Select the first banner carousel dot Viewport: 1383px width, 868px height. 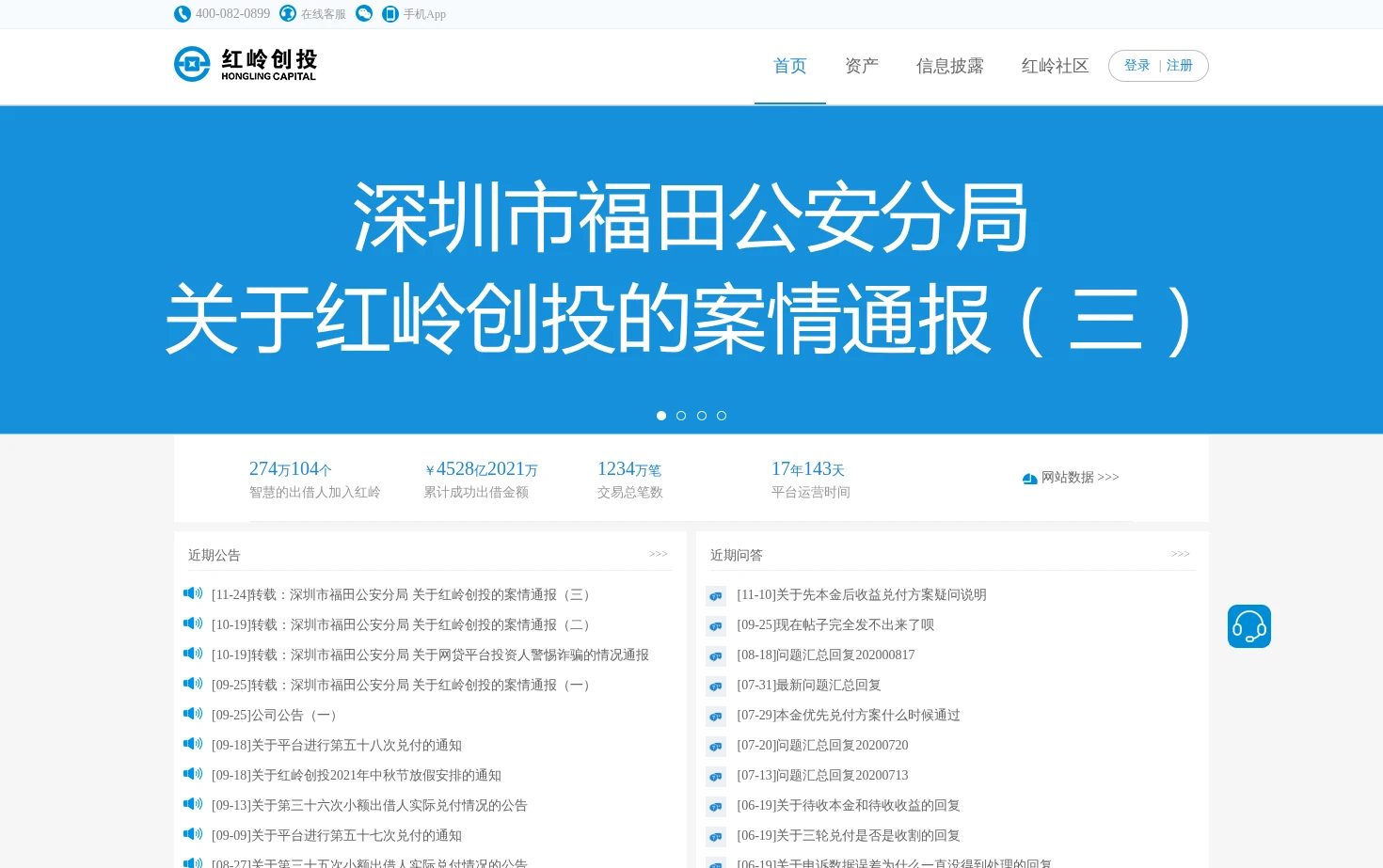(661, 416)
